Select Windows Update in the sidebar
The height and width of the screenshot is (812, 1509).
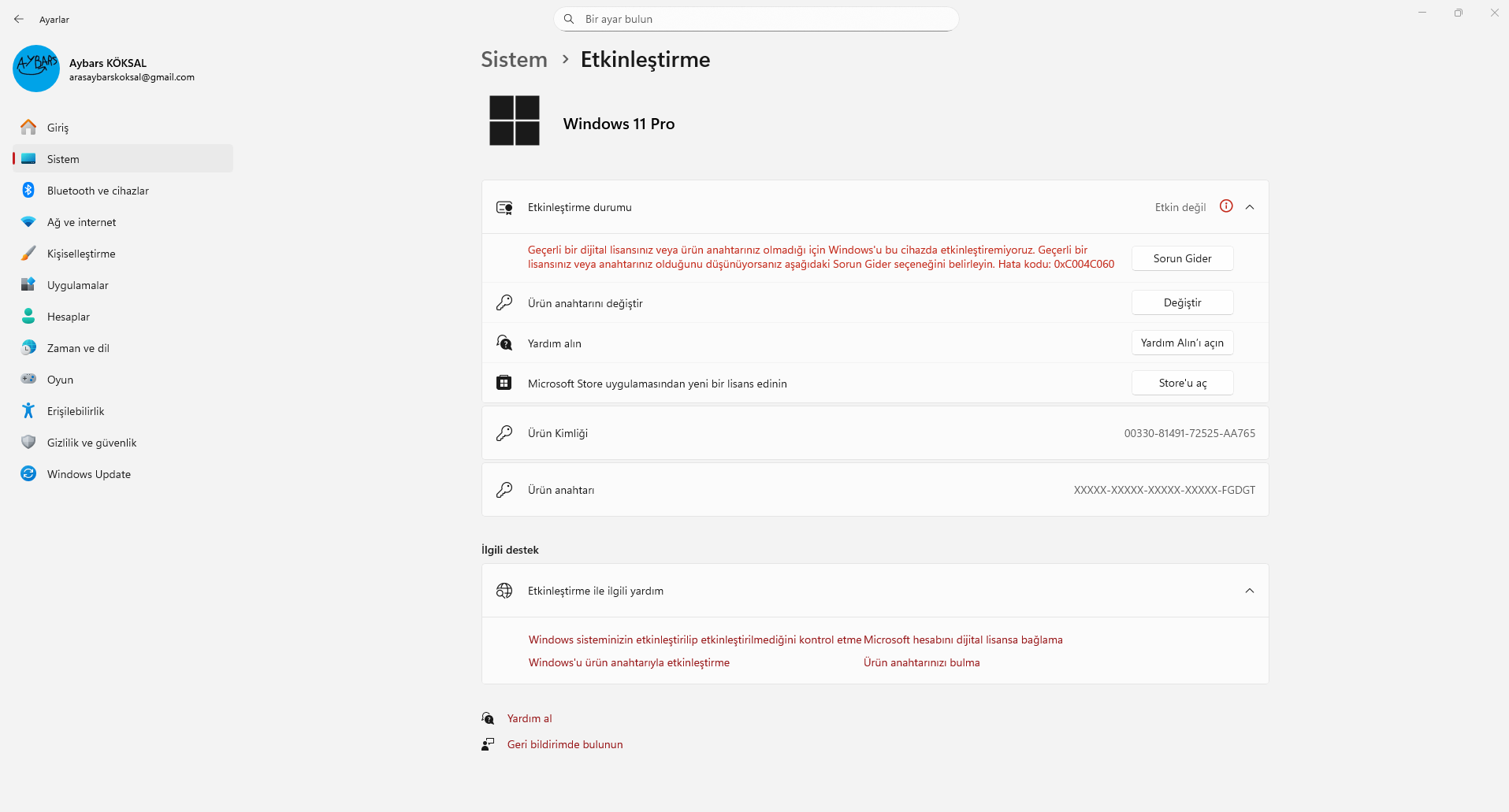(x=123, y=474)
